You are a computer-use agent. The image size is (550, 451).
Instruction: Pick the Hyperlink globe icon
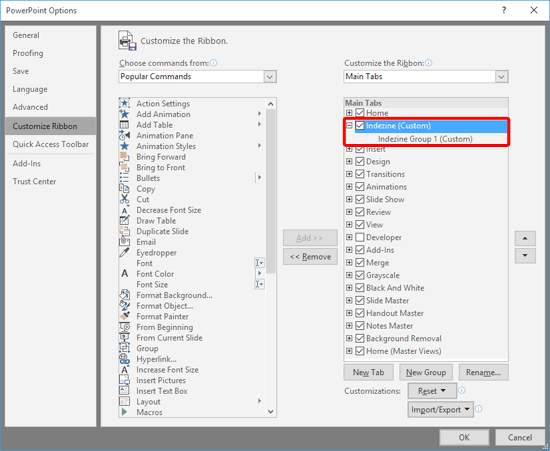(125, 359)
